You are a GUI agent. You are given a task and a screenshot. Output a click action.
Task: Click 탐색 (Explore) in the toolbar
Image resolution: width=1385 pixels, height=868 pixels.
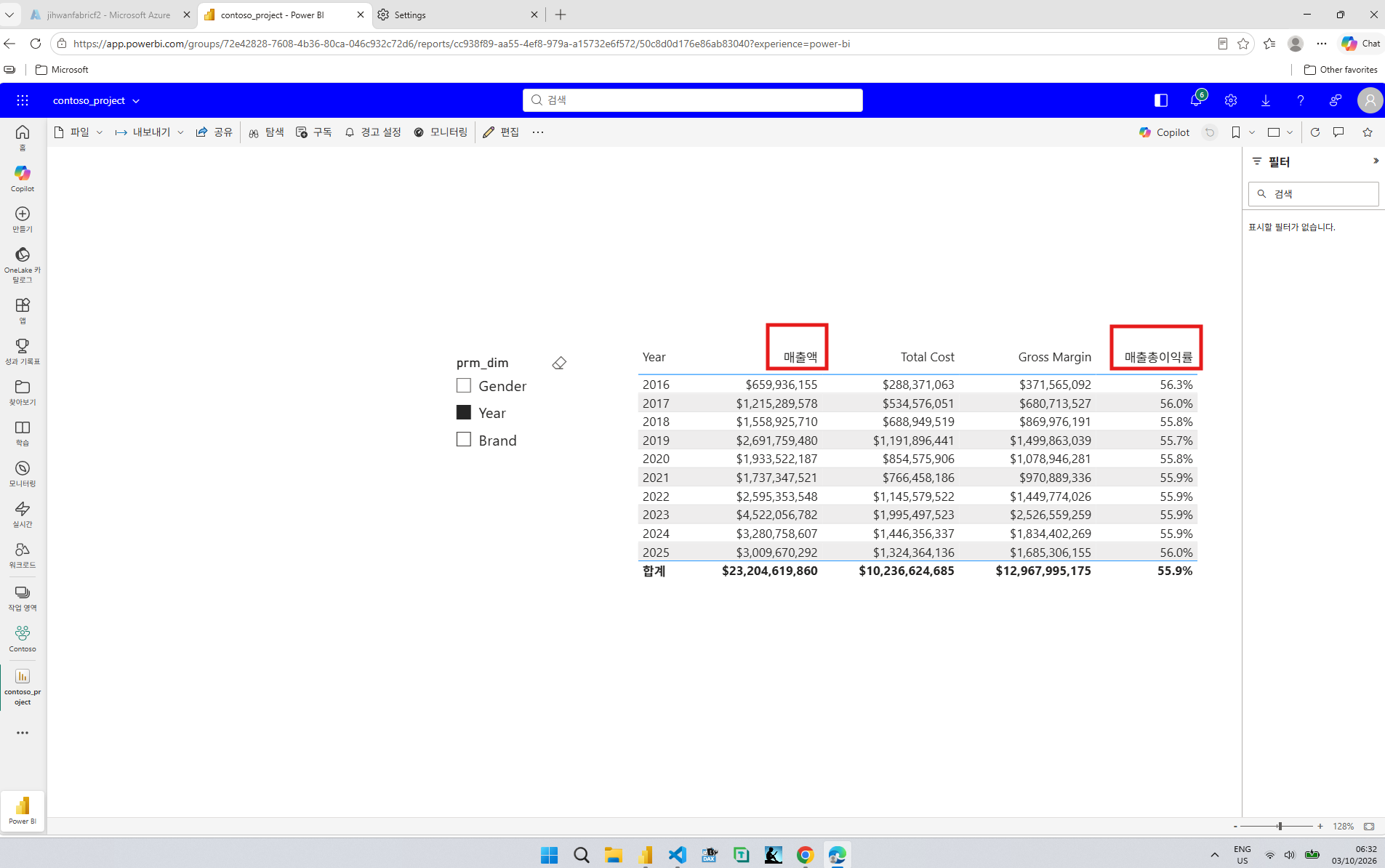(x=266, y=132)
